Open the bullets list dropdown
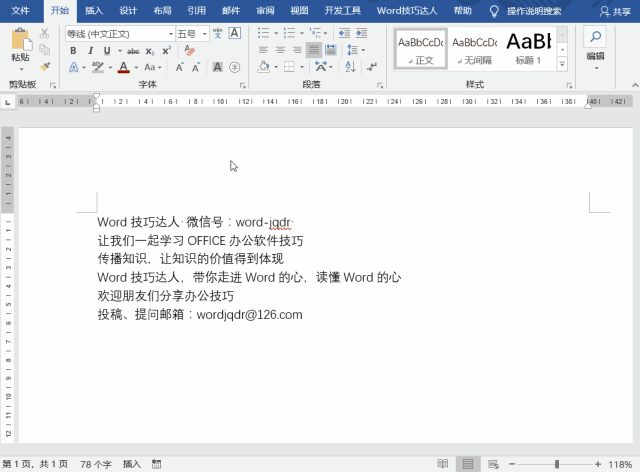Image resolution: width=640 pixels, height=472 pixels. 276,33
